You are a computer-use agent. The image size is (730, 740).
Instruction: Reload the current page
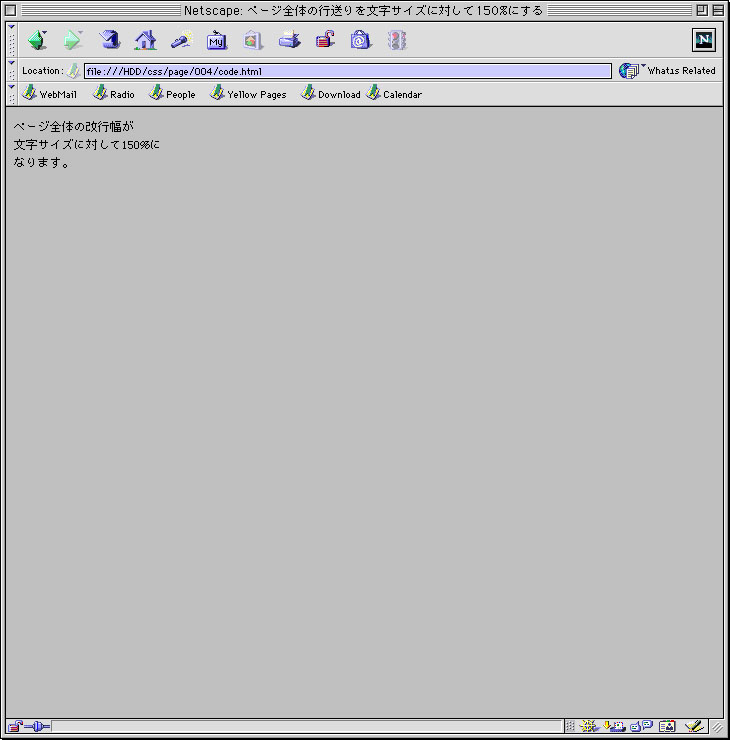109,40
